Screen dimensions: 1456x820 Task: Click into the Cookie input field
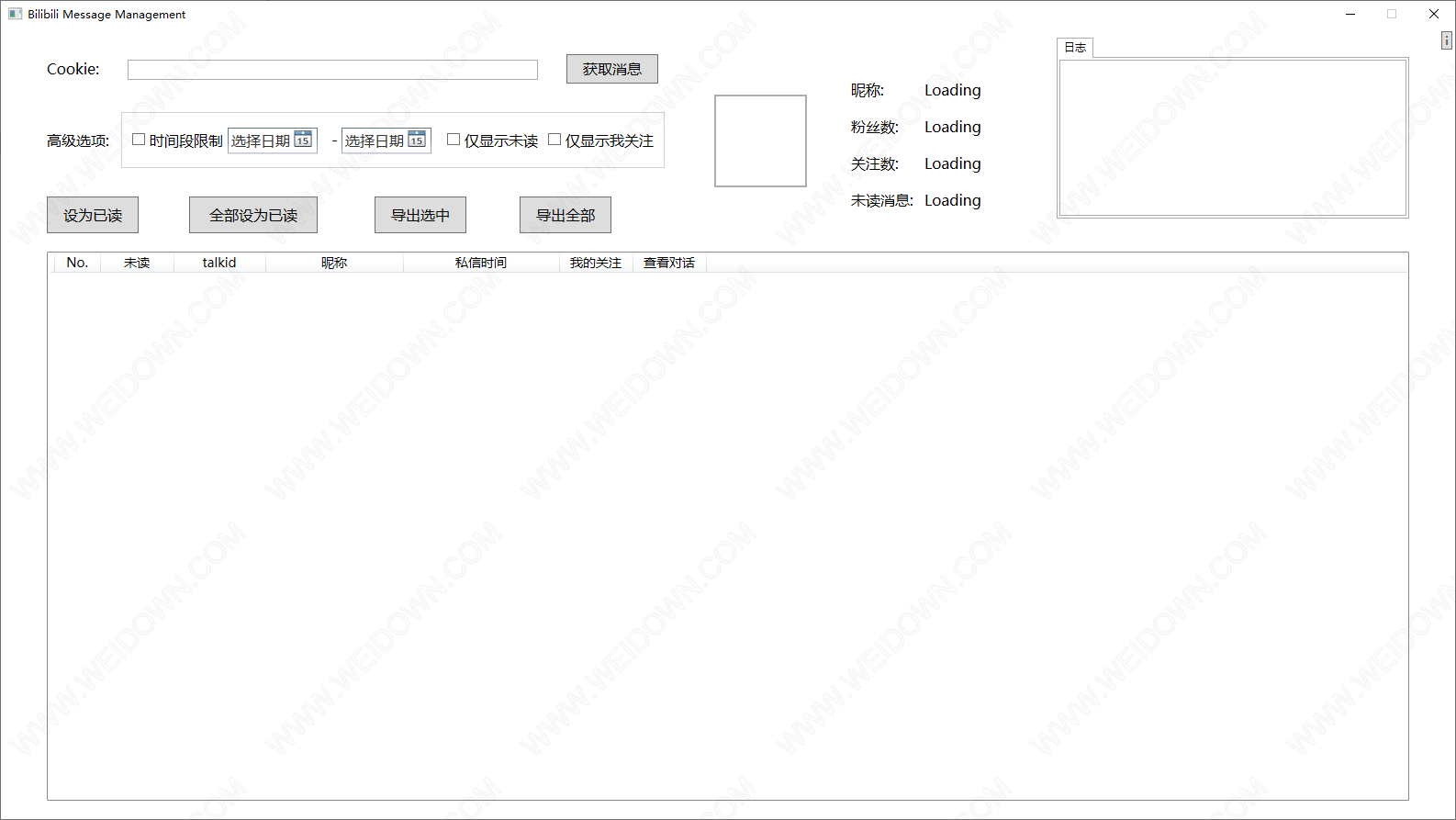point(332,70)
